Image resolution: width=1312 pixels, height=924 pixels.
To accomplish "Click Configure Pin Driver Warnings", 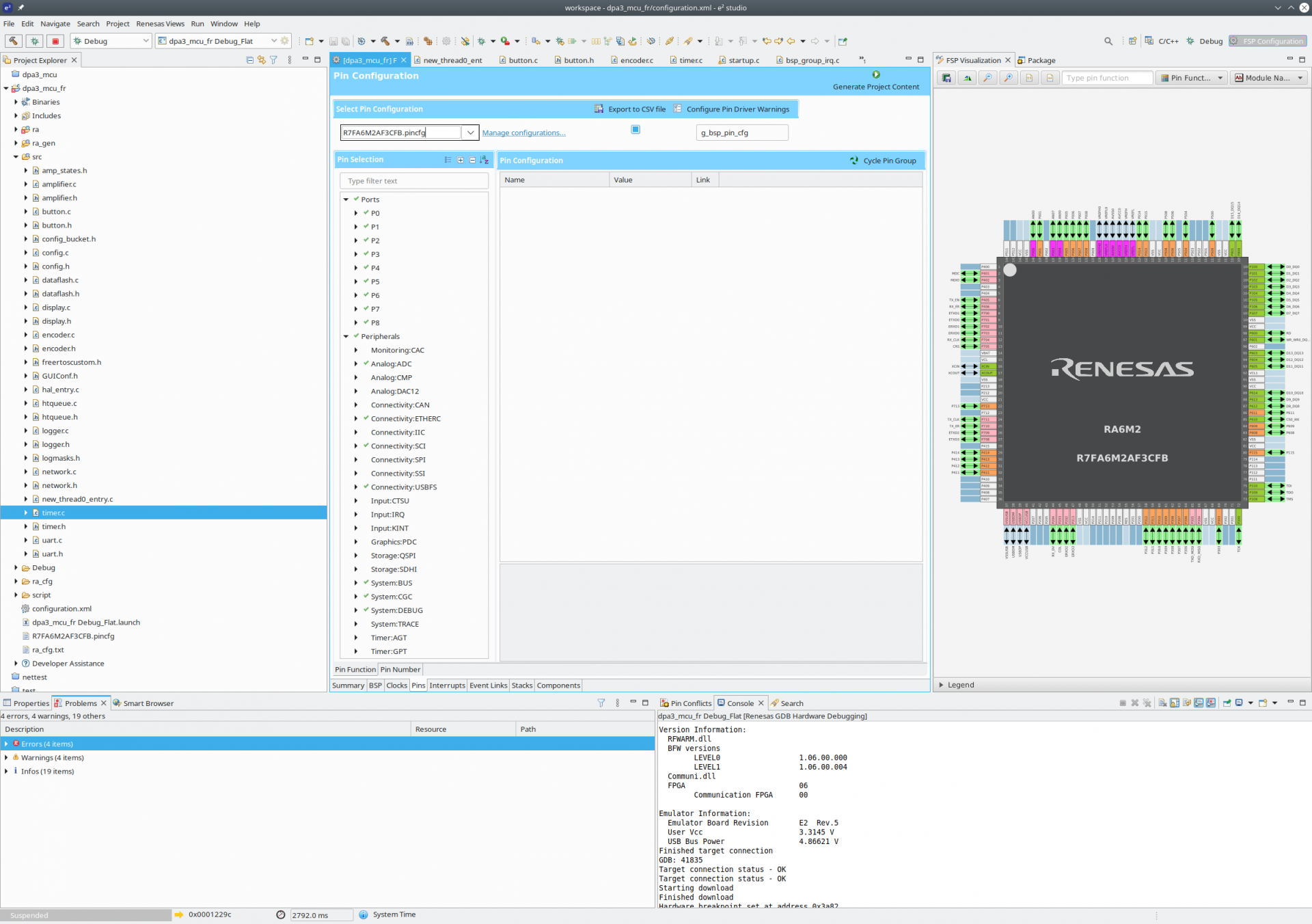I will tap(737, 109).
